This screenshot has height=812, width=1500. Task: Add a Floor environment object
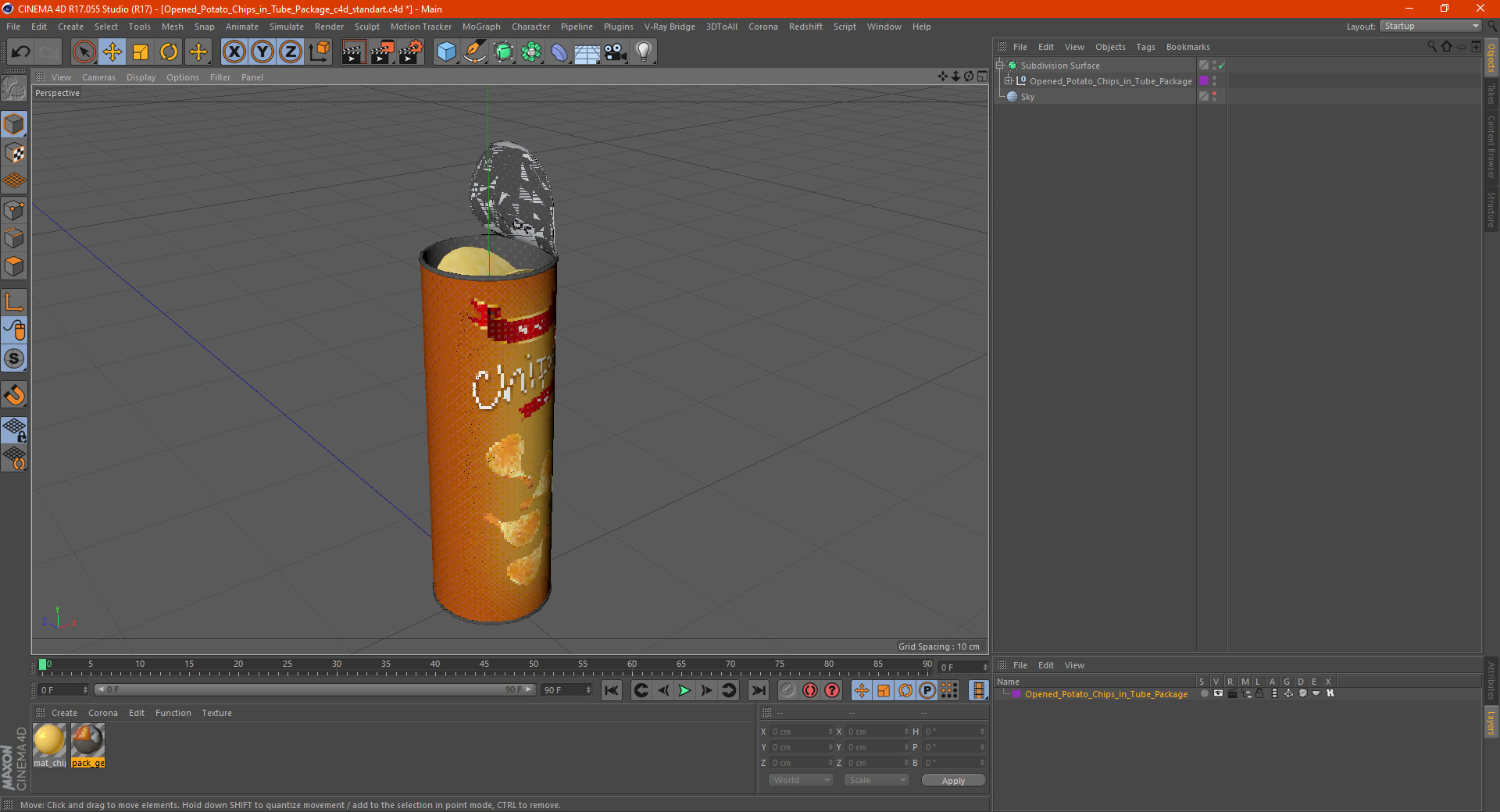pos(587,52)
